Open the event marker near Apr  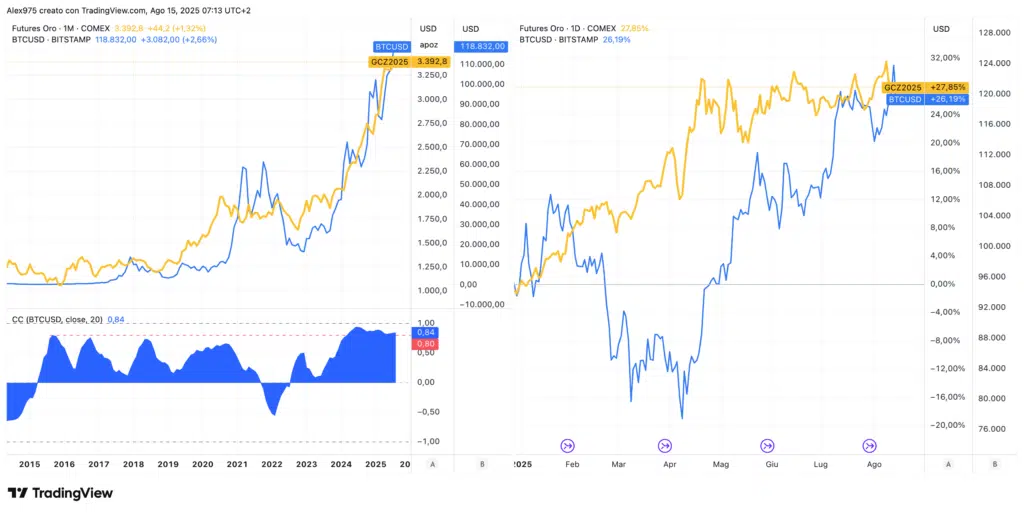[665, 445]
